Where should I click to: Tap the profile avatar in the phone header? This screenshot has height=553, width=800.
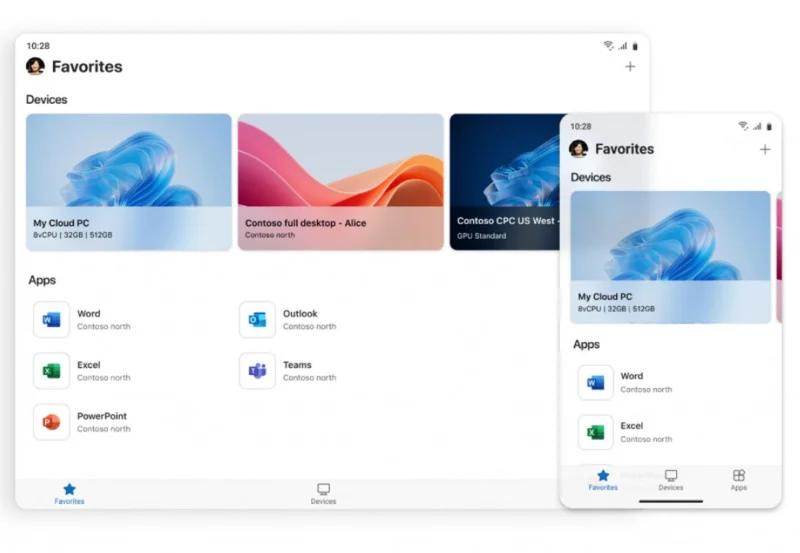[x=578, y=149]
